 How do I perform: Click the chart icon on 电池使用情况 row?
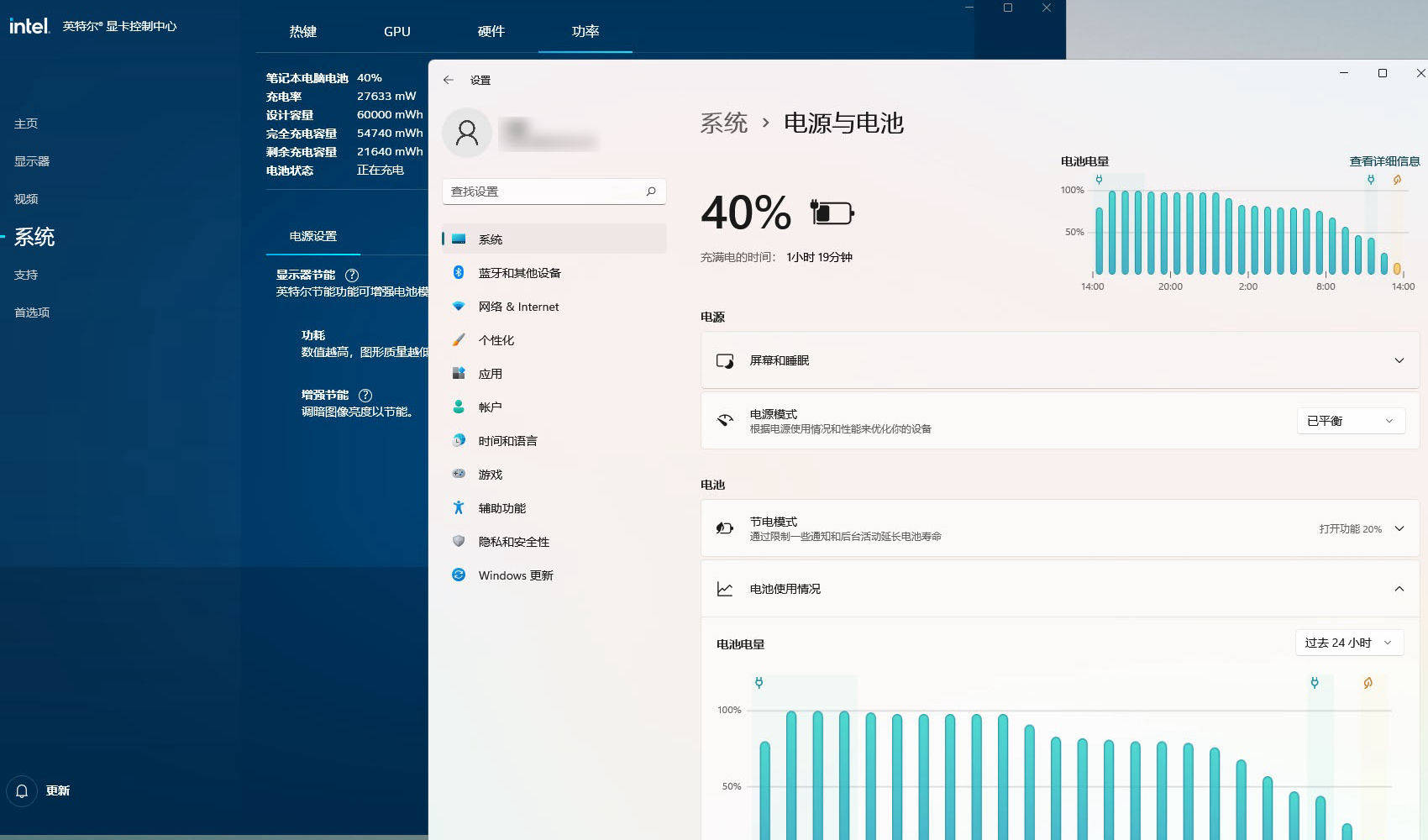click(725, 589)
